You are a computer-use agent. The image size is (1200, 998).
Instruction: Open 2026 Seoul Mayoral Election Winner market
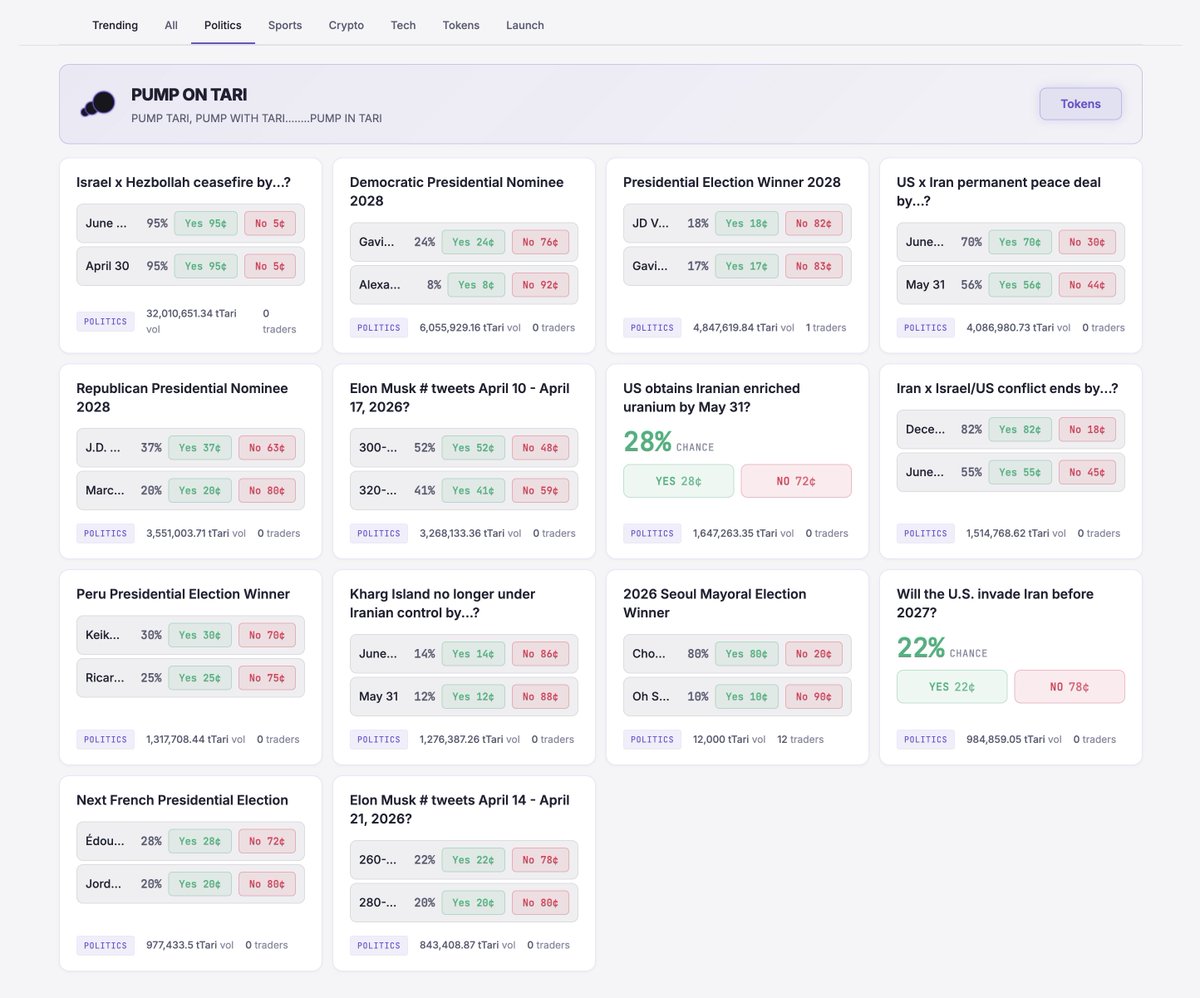click(x=714, y=604)
